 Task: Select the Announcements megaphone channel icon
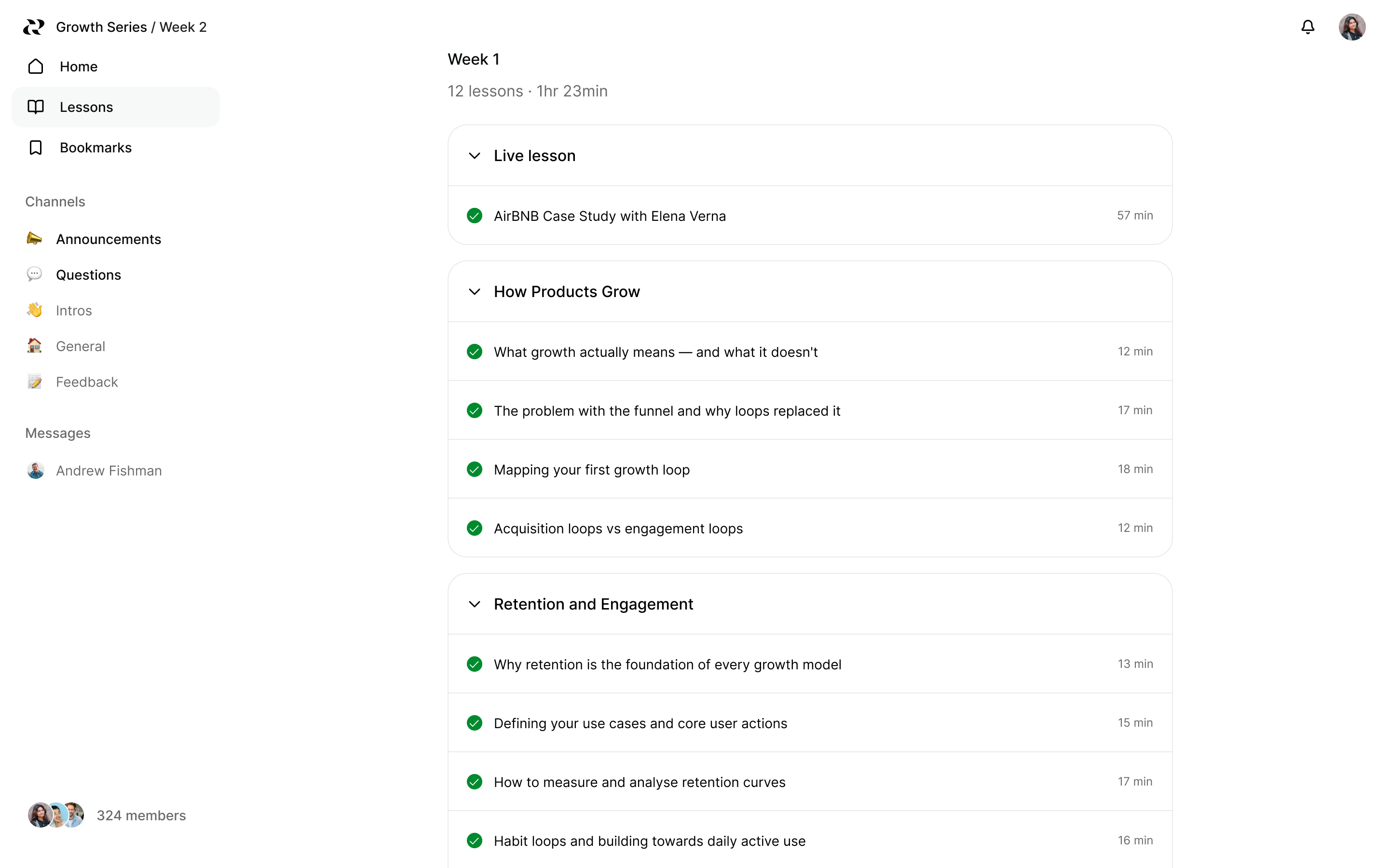tap(34, 239)
